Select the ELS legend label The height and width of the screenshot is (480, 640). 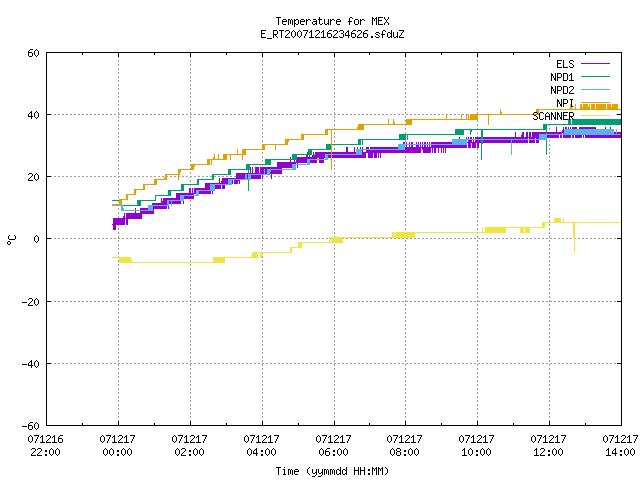565,64
